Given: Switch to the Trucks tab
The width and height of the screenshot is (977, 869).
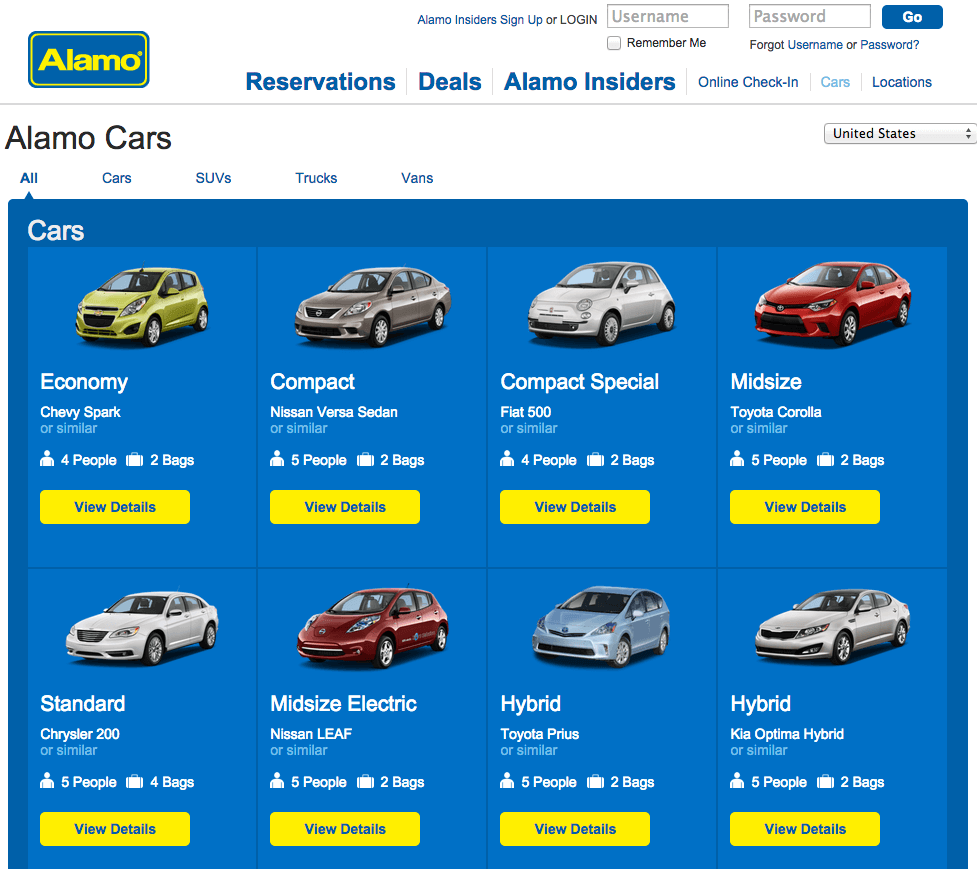Looking at the screenshot, I should pos(316,178).
